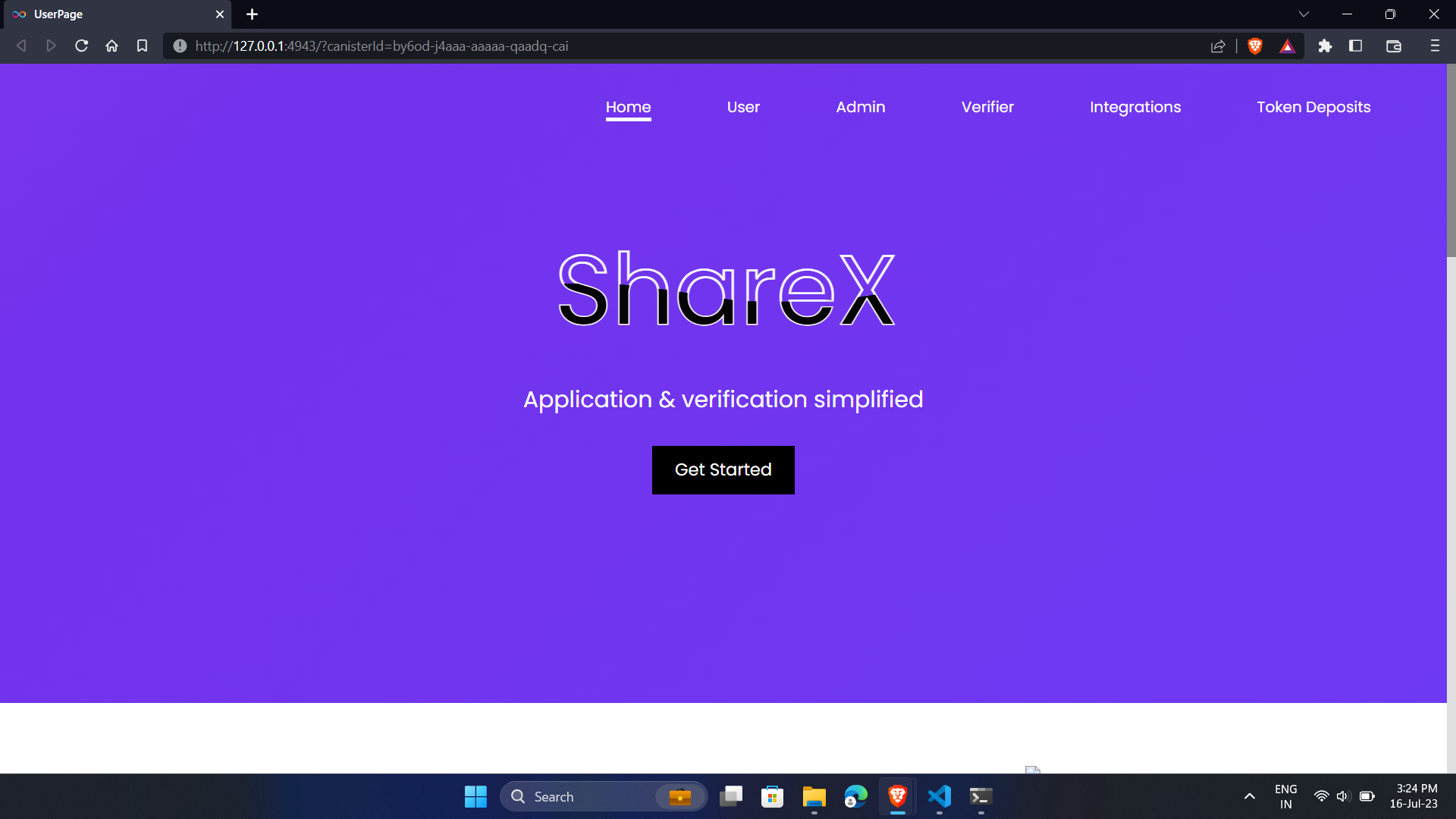The image size is (1456, 819).
Task: Click the Brave Shields lion icon
Action: 1255,46
